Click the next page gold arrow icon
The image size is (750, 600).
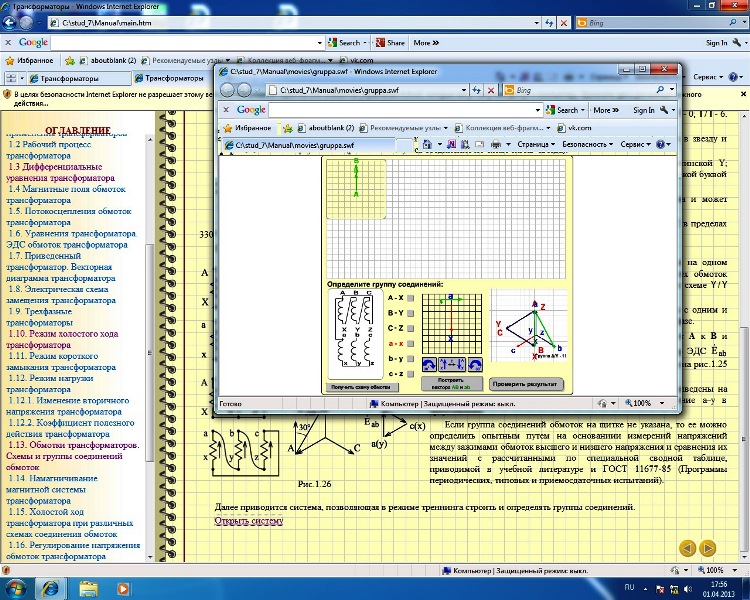point(708,547)
